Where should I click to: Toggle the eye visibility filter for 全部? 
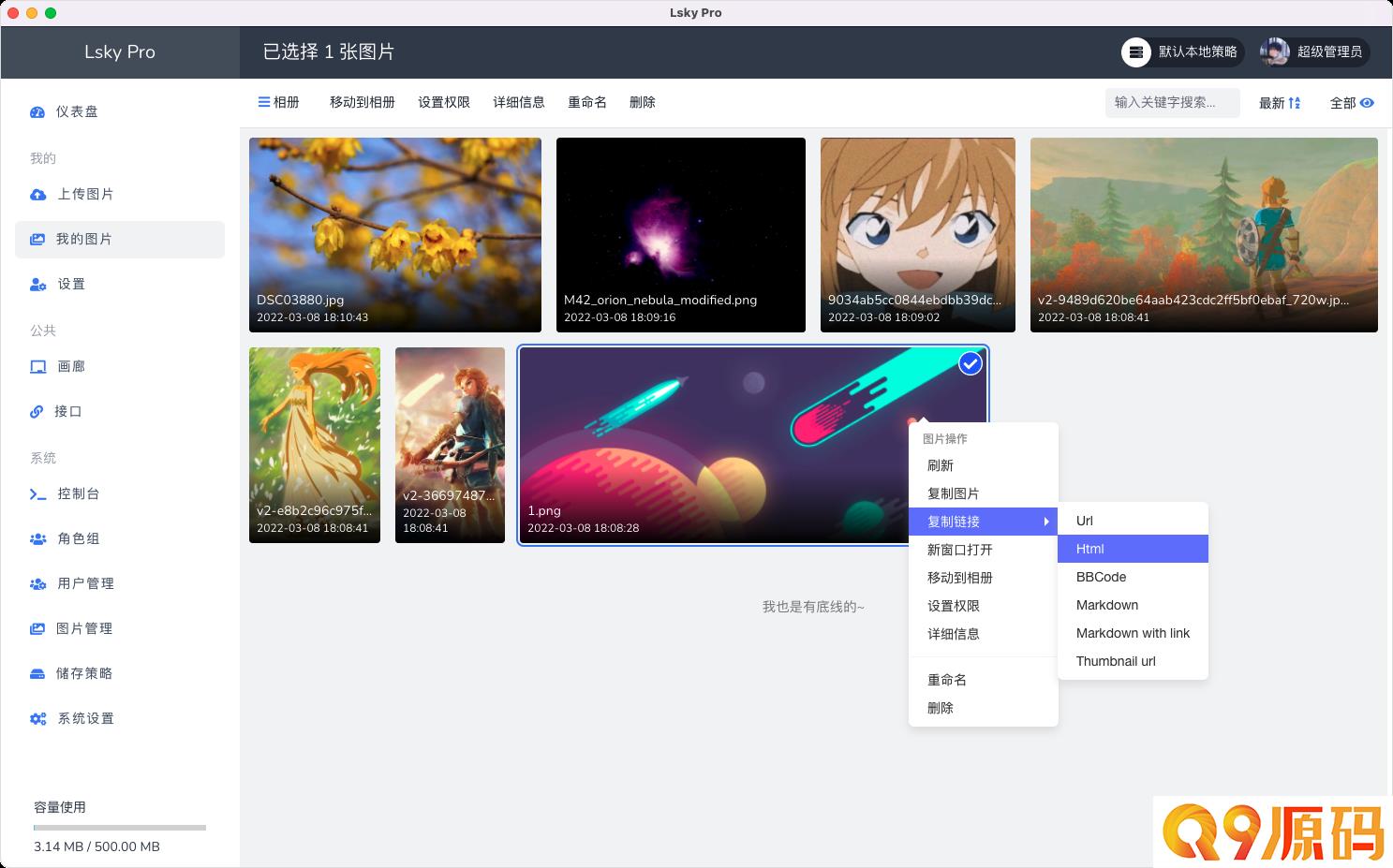pos(1367,103)
